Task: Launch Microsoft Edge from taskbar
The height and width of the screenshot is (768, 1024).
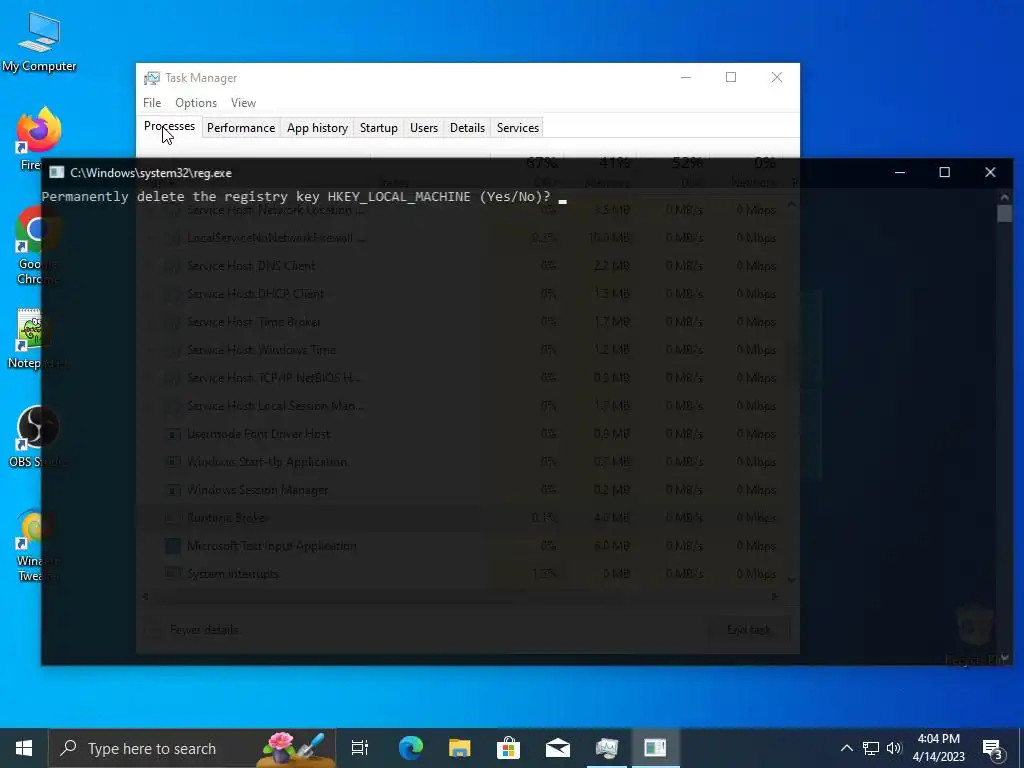Action: (410, 748)
